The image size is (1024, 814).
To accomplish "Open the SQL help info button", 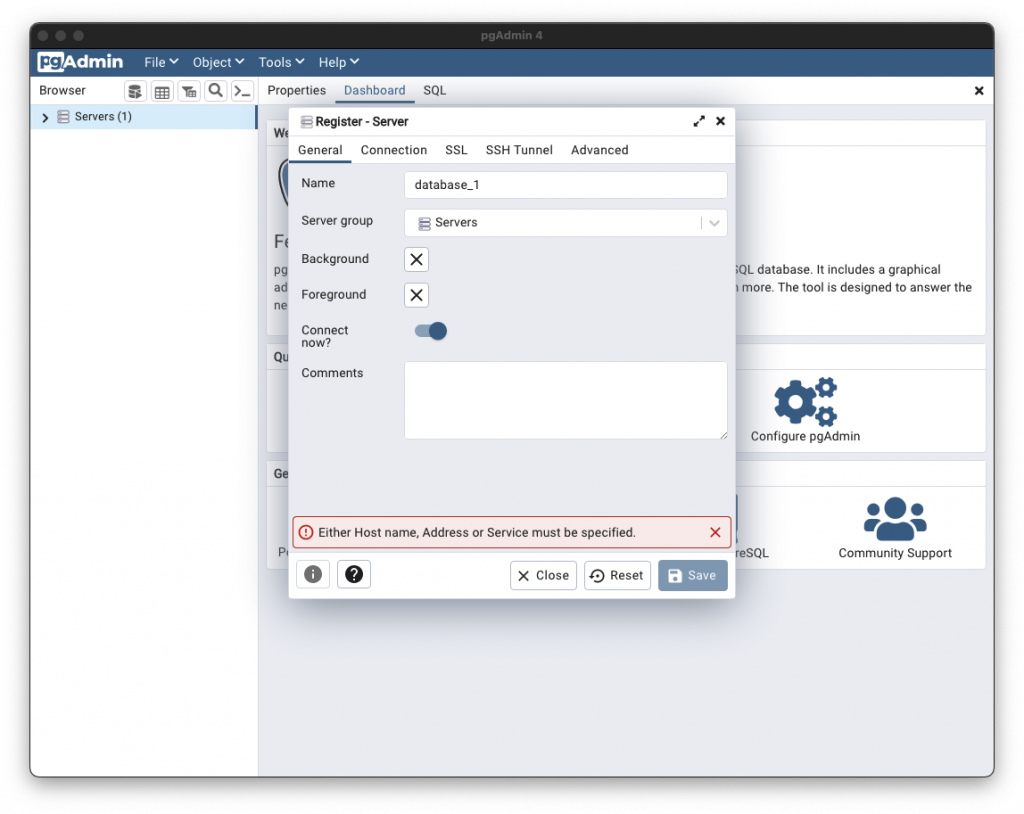I will point(313,574).
